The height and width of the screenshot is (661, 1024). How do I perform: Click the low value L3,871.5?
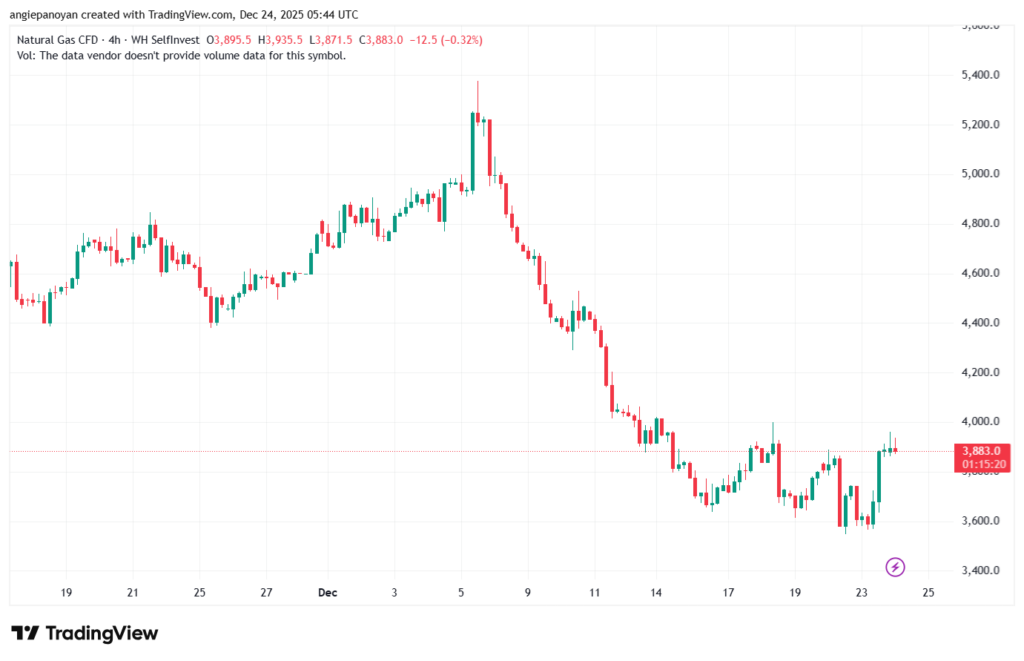(334, 39)
